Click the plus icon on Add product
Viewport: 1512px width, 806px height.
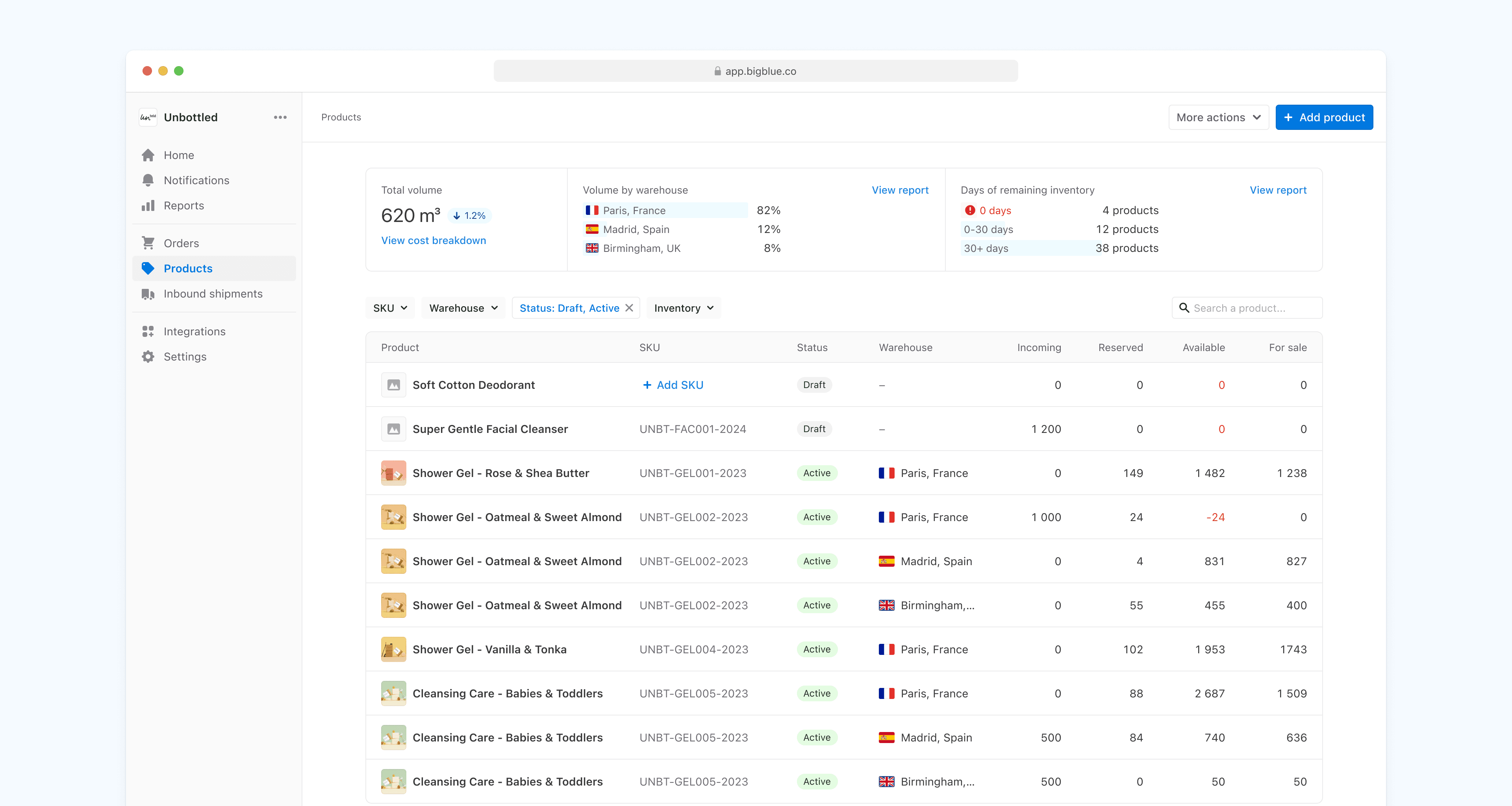1288,117
